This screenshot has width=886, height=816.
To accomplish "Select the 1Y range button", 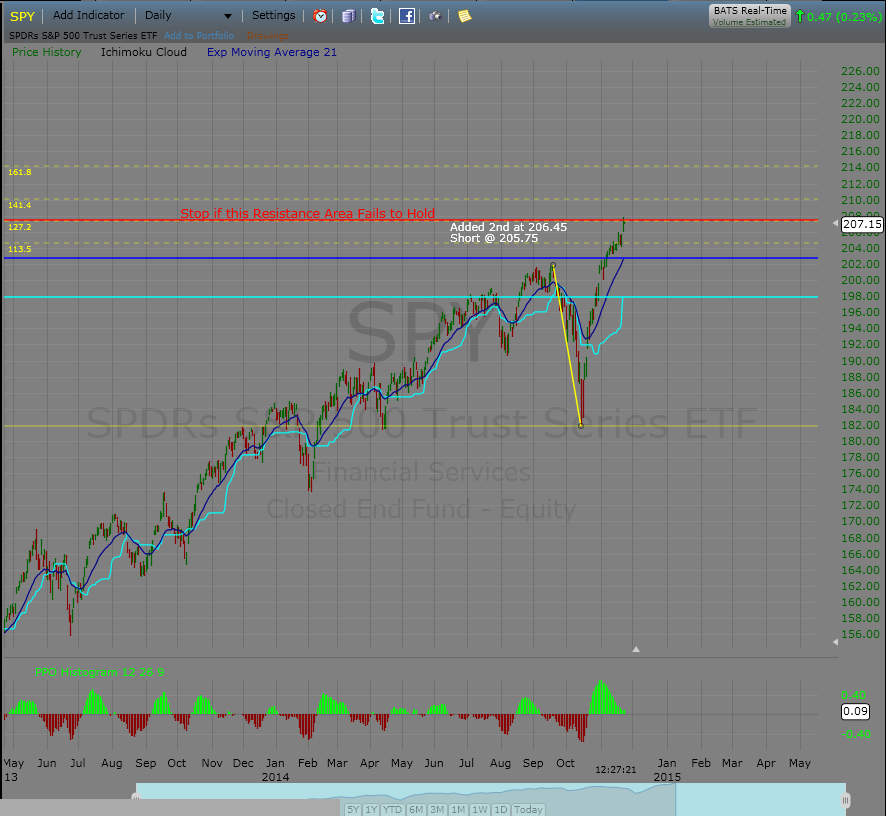I will pos(371,809).
